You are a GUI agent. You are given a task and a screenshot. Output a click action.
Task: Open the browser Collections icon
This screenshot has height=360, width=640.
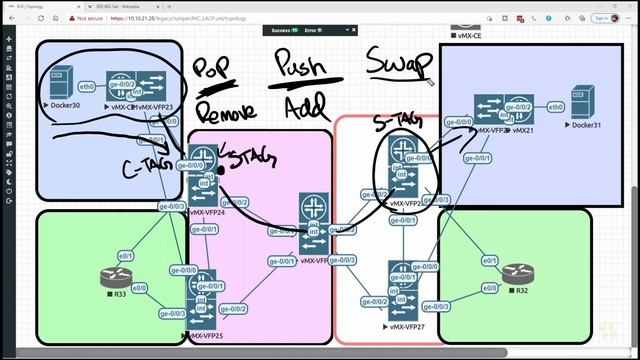[x=582, y=18]
